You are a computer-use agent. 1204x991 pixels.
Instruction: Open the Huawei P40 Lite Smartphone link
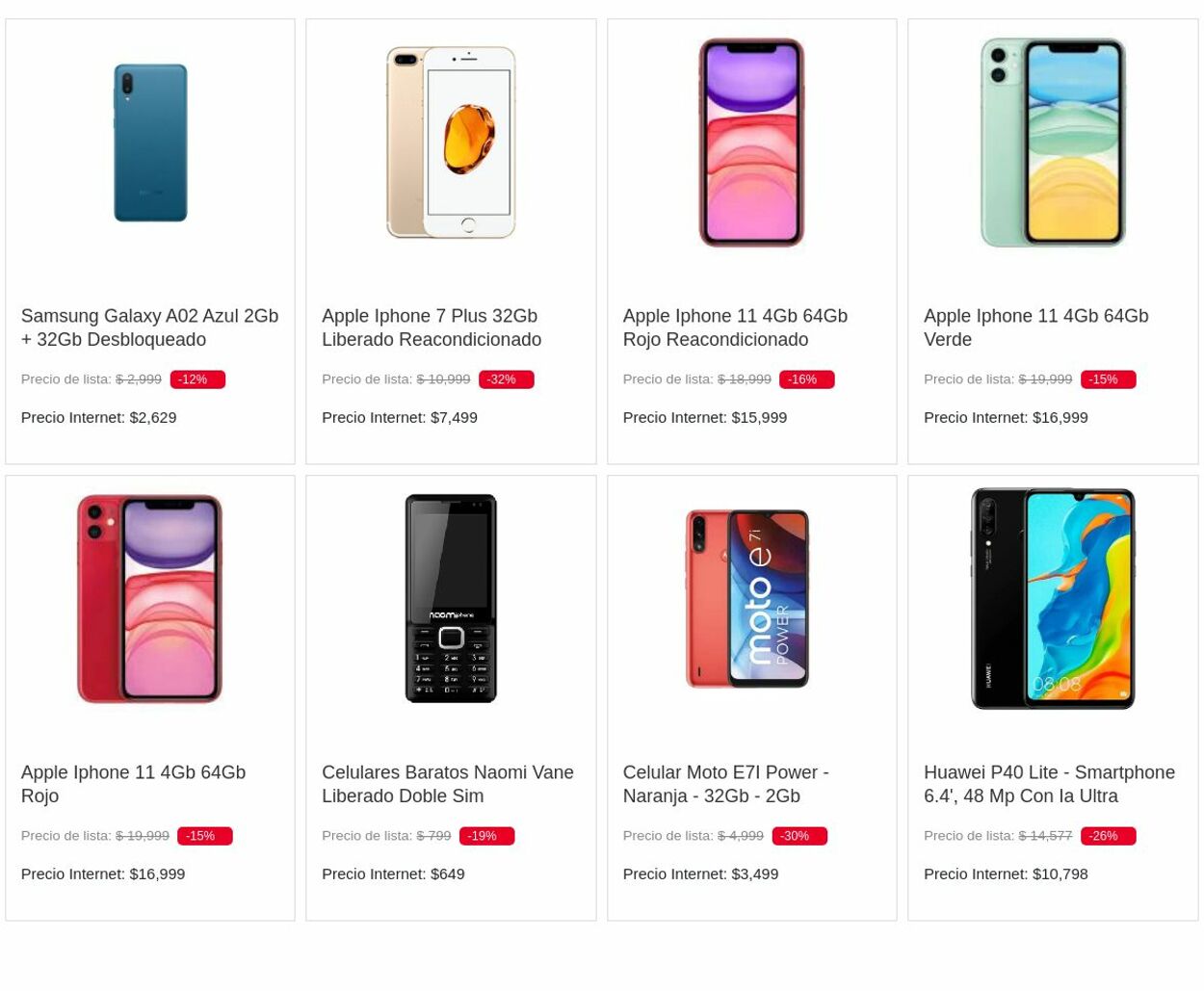[1049, 783]
